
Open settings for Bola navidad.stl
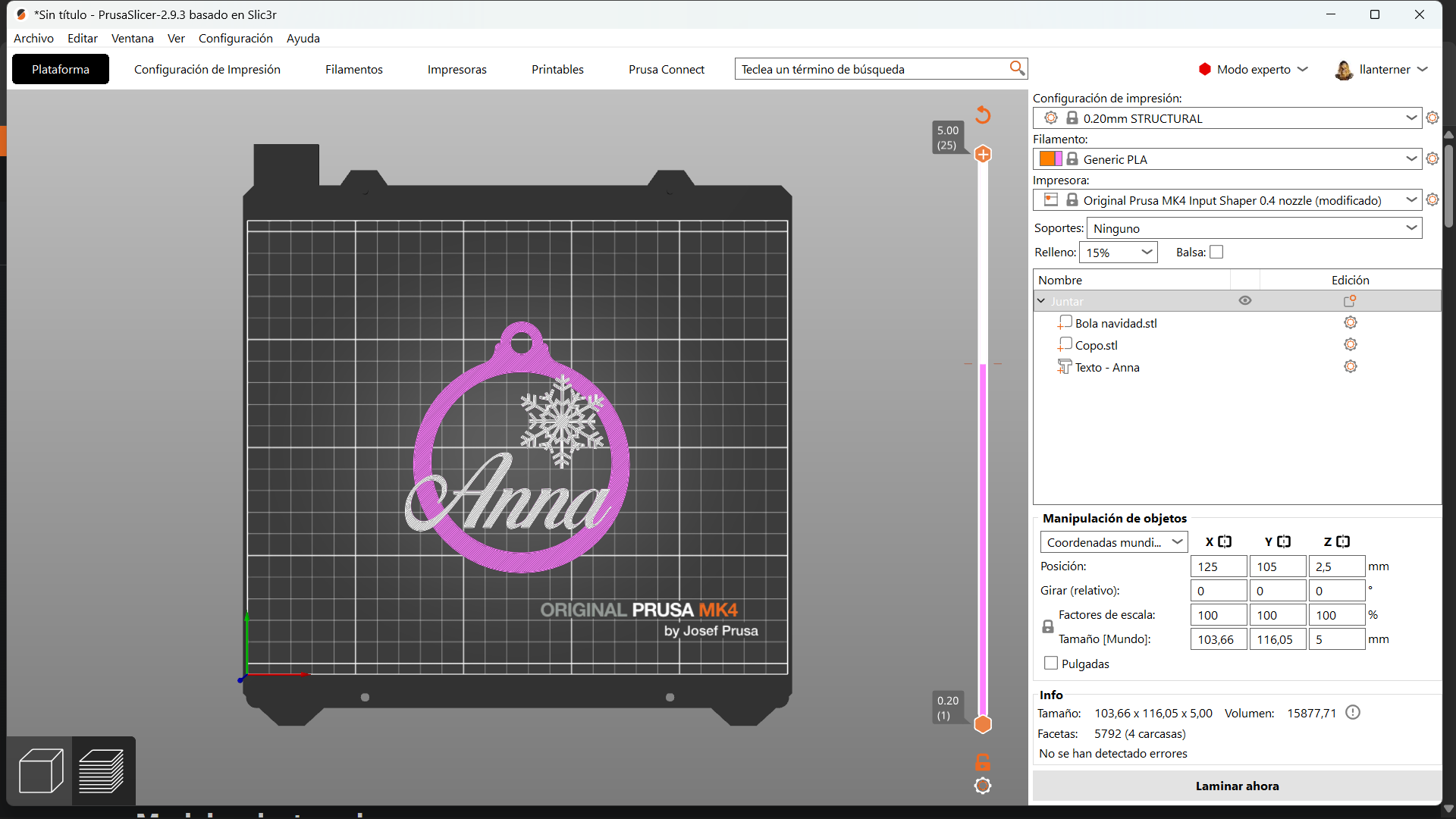[x=1351, y=322]
